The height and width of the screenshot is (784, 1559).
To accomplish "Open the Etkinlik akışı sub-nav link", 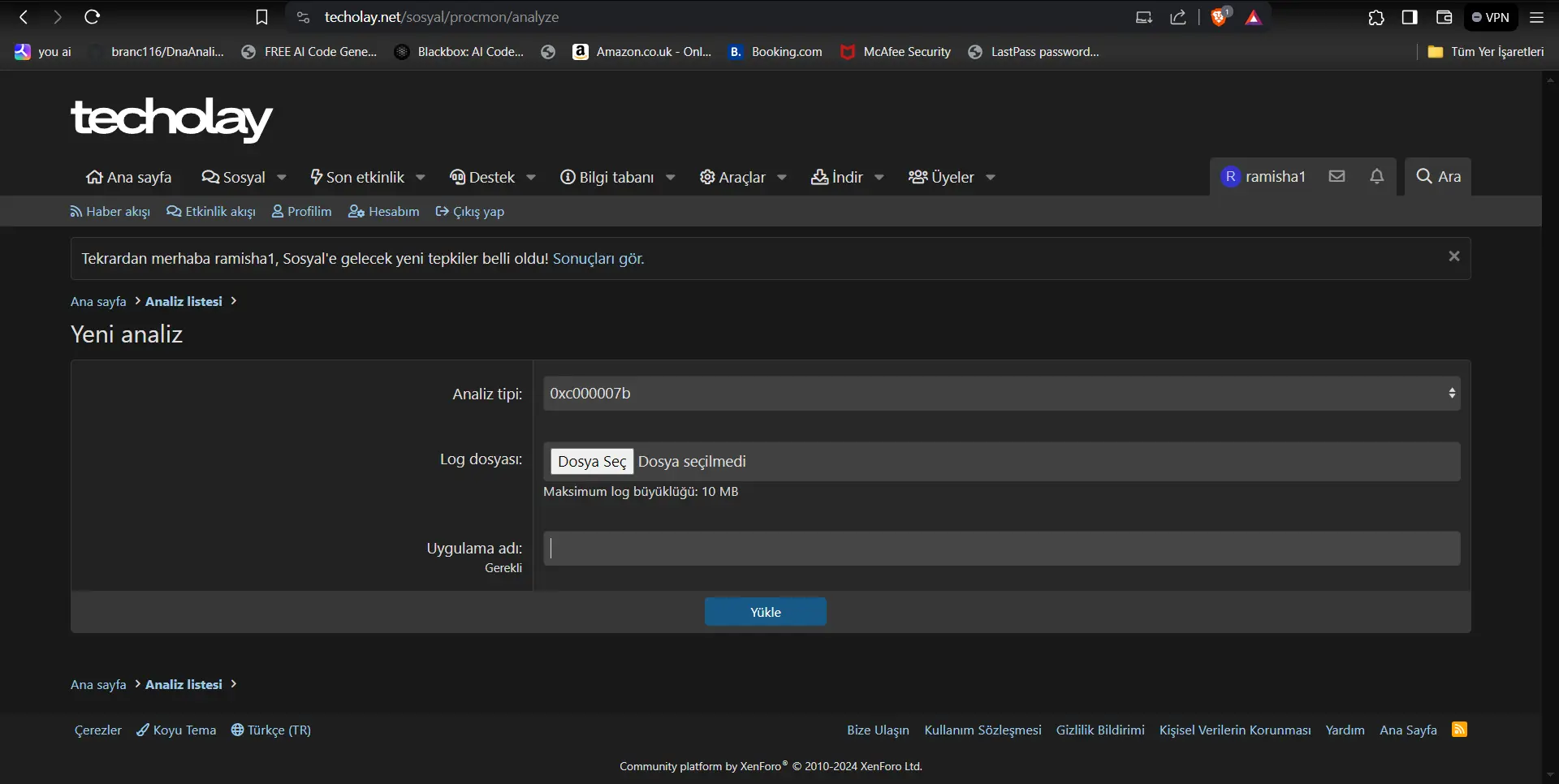I will click(x=211, y=212).
